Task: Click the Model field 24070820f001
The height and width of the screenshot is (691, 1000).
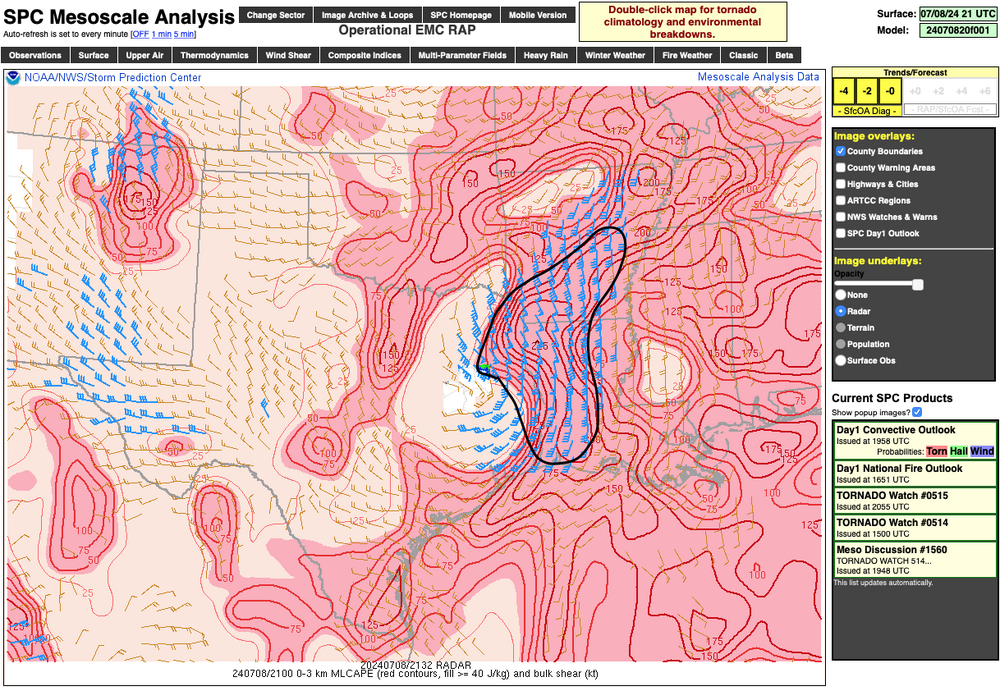Action: (x=957, y=30)
